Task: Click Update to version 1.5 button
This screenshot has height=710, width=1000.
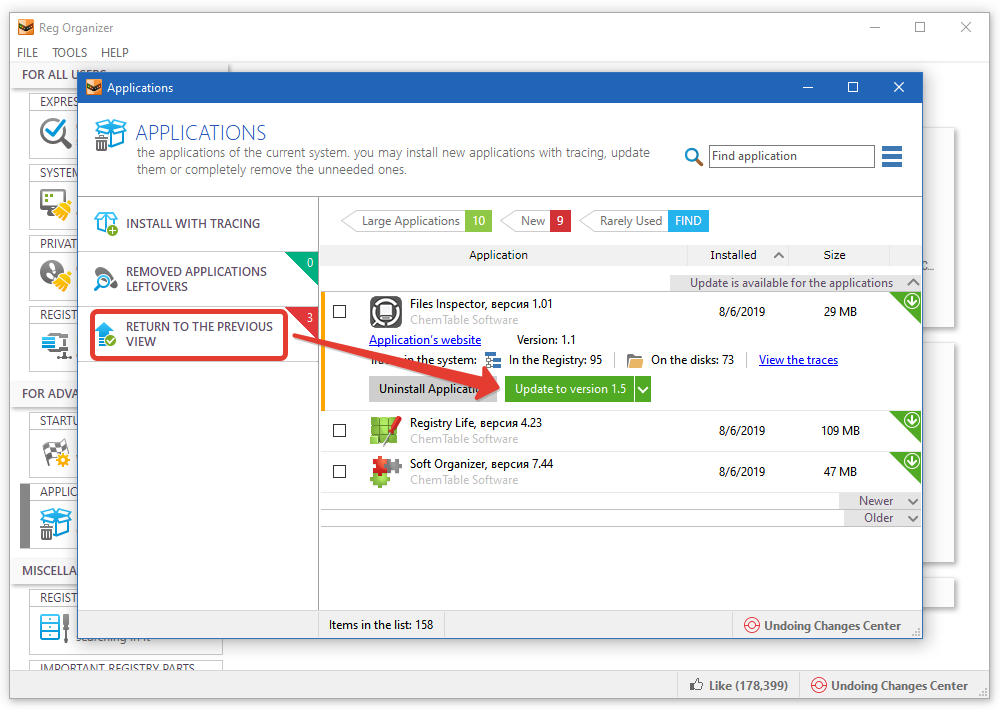Action: [x=570, y=389]
